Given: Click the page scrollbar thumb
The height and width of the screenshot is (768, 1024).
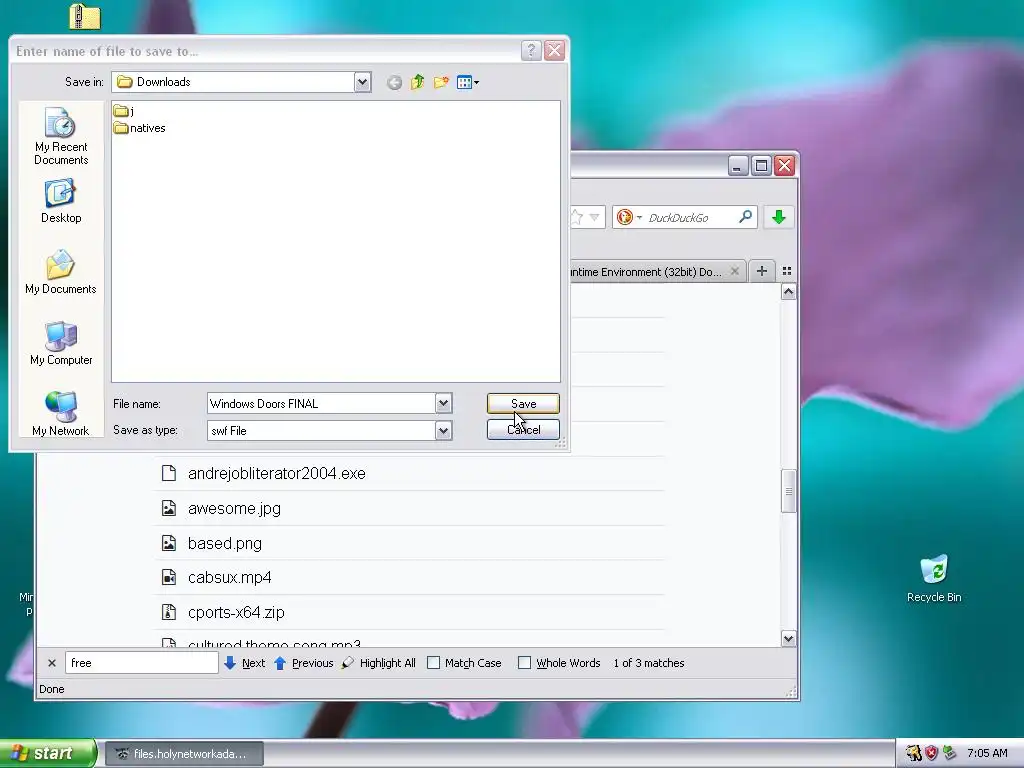Looking at the screenshot, I should coord(788,491).
